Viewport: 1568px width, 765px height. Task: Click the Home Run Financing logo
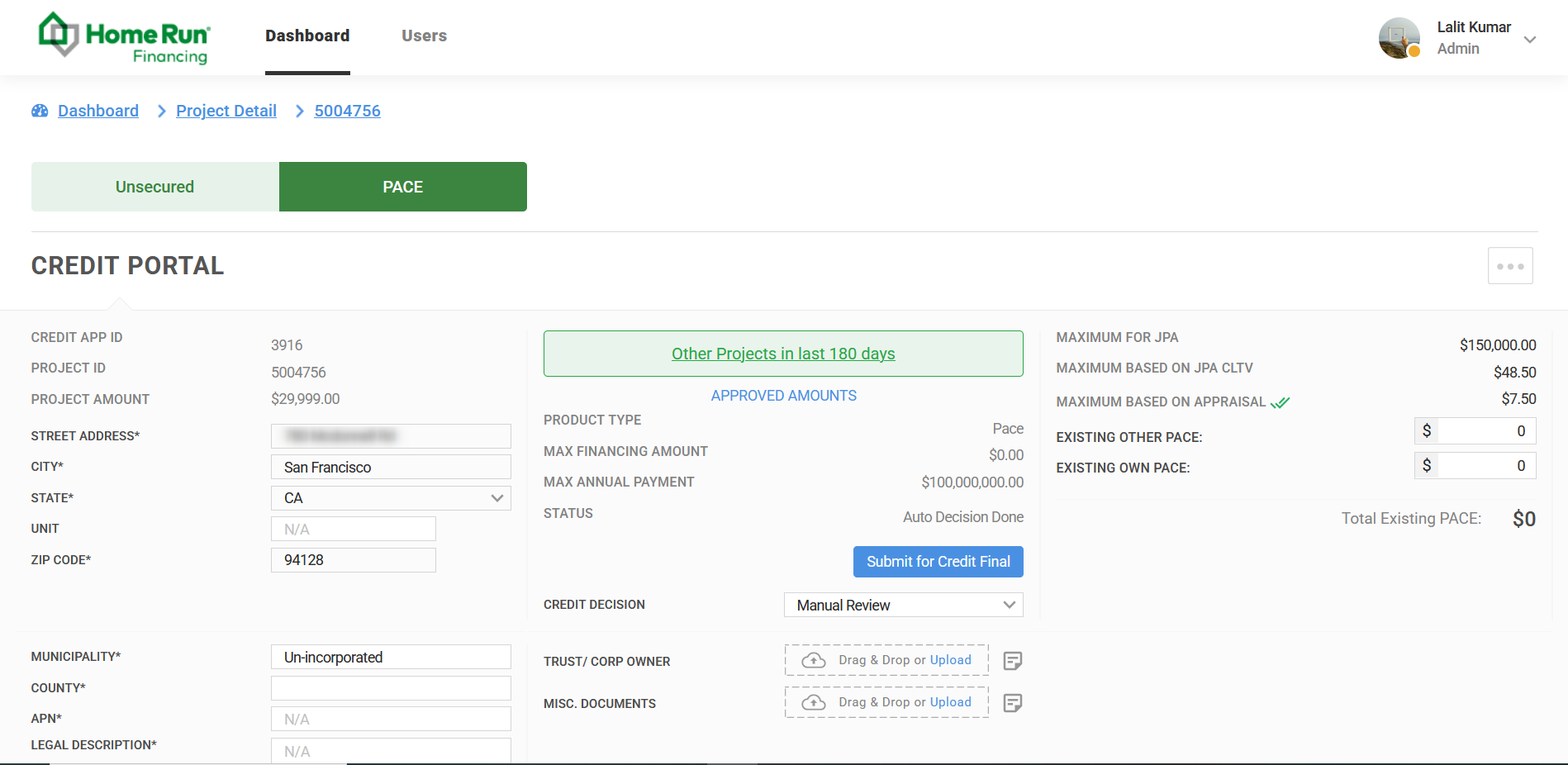124,37
